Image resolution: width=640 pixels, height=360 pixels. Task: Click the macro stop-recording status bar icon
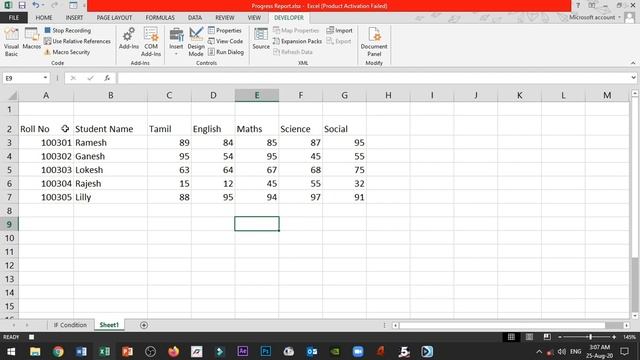click(31, 337)
